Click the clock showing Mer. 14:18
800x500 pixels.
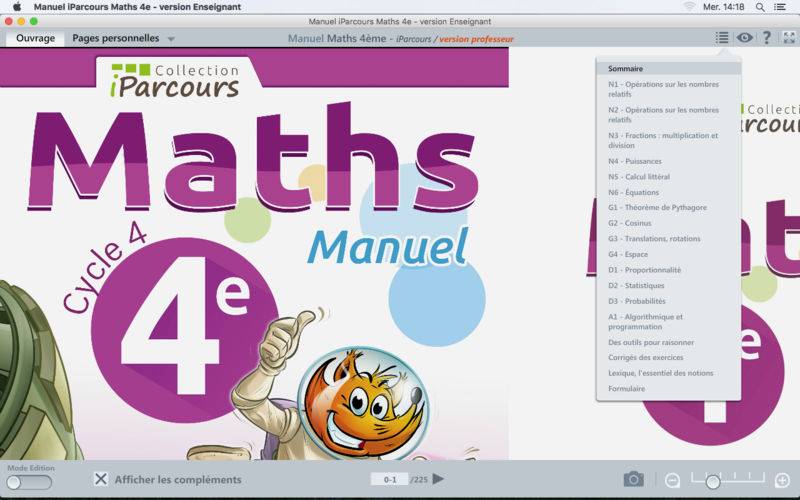723,7
